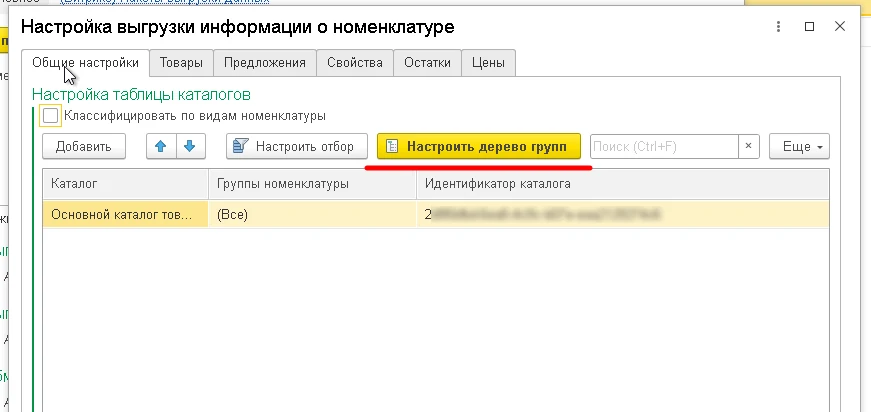Image resolution: width=871 pixels, height=412 pixels.
Task: Go to the Остатки tab
Action: [x=427, y=63]
